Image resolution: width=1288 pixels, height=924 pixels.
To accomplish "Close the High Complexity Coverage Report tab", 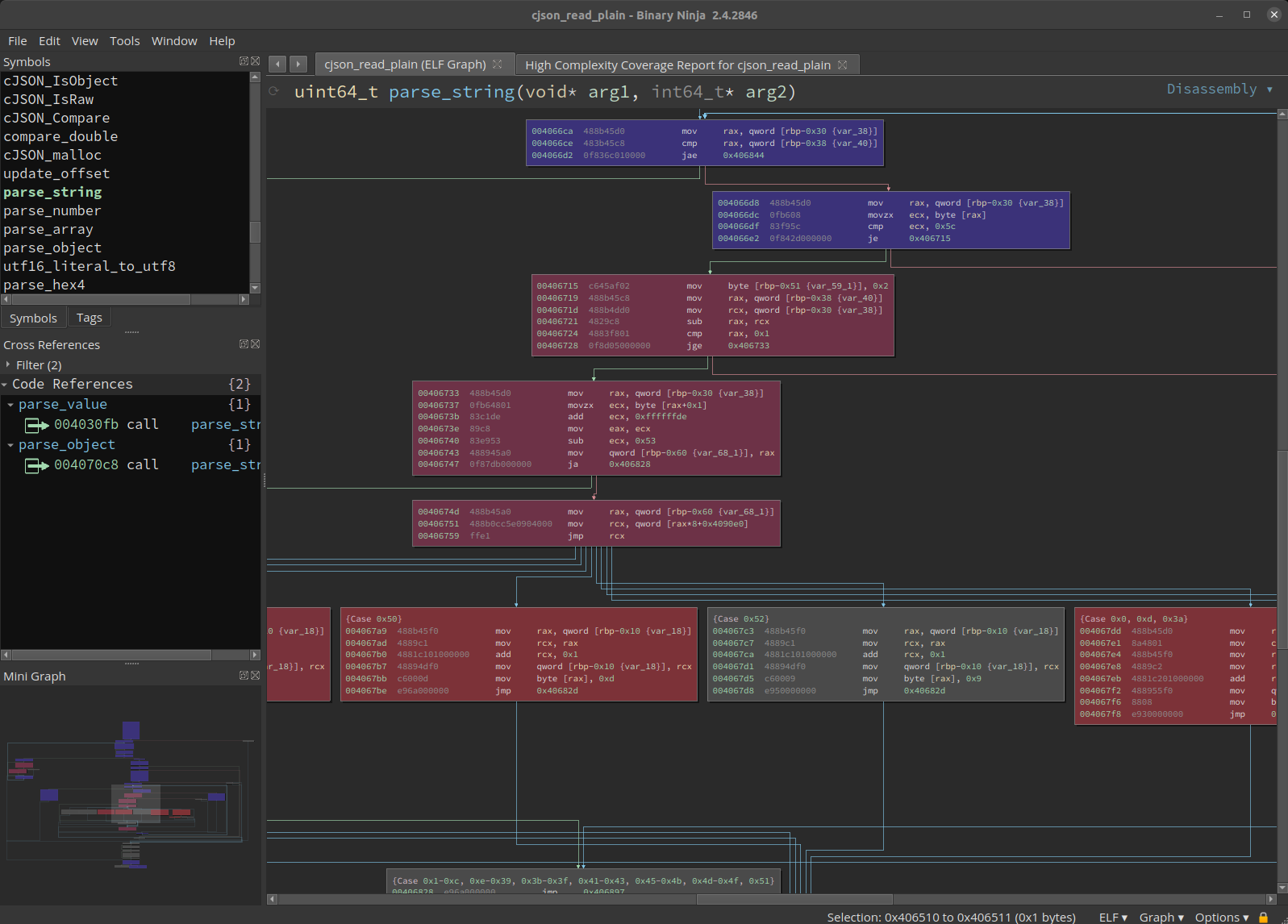I will 843,65.
